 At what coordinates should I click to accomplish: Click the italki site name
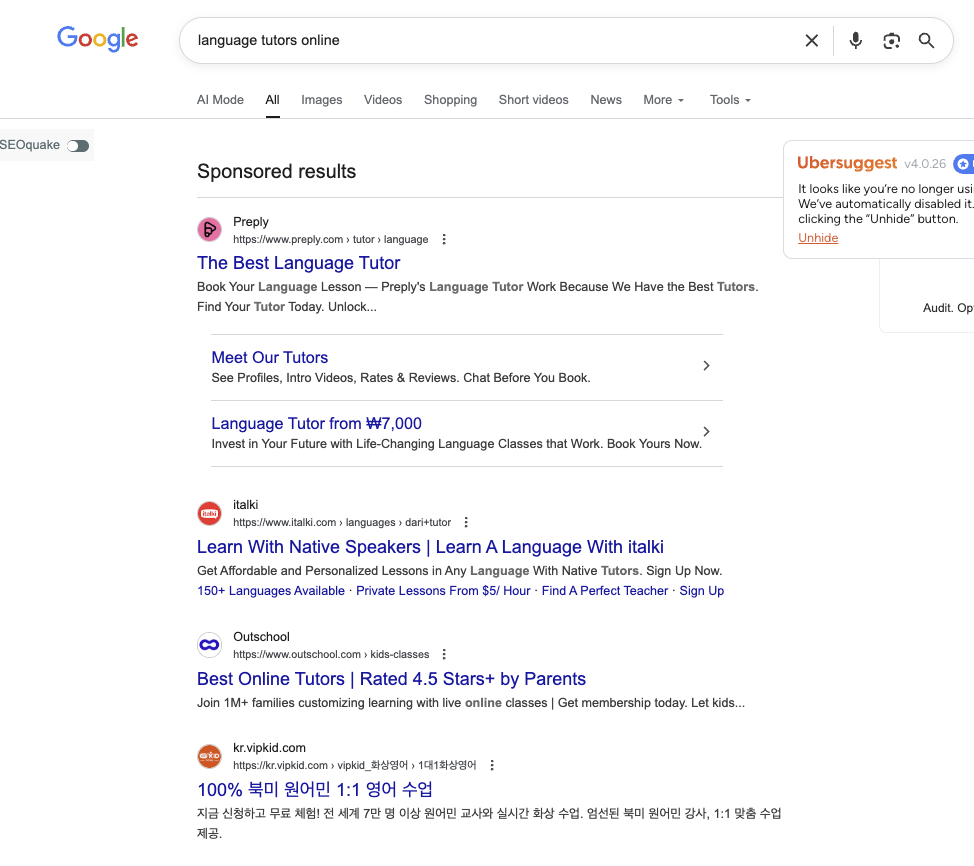[245, 505]
